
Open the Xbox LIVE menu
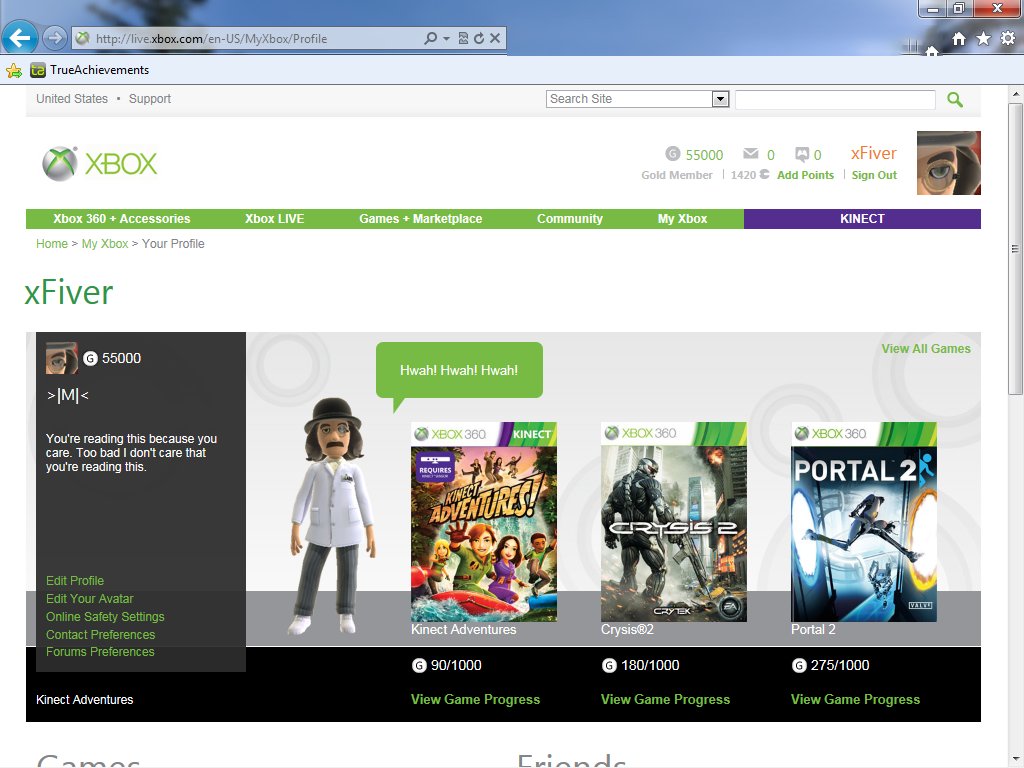coord(274,219)
